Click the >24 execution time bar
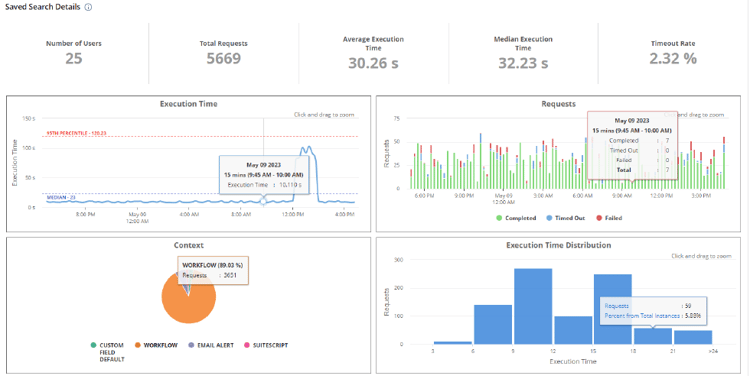 tap(693, 337)
